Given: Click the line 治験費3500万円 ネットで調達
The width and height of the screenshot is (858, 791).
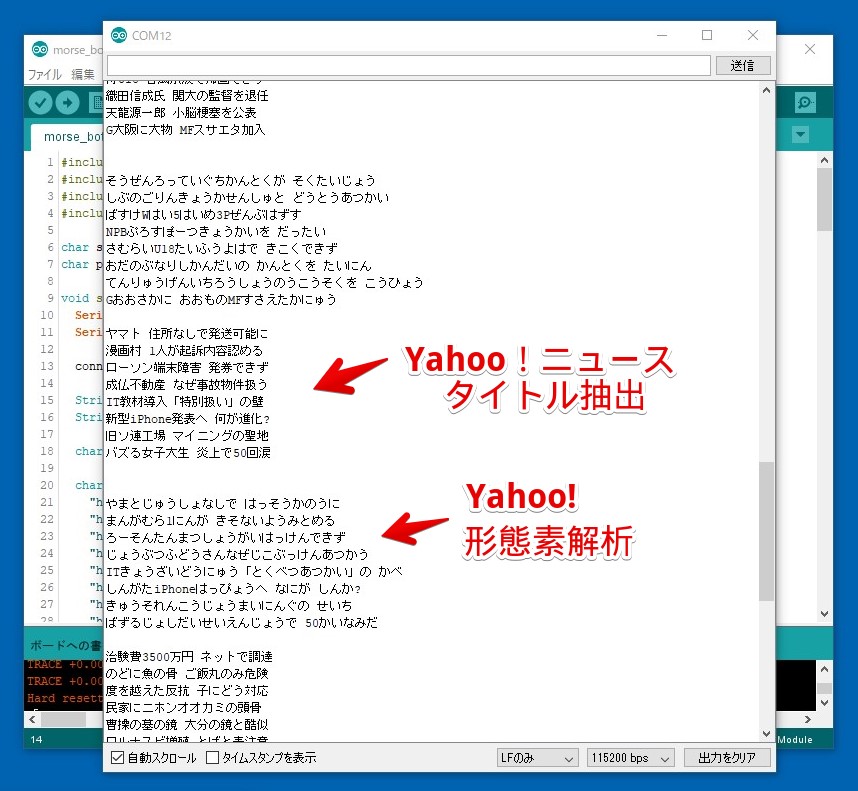Looking at the screenshot, I should pos(189,656).
